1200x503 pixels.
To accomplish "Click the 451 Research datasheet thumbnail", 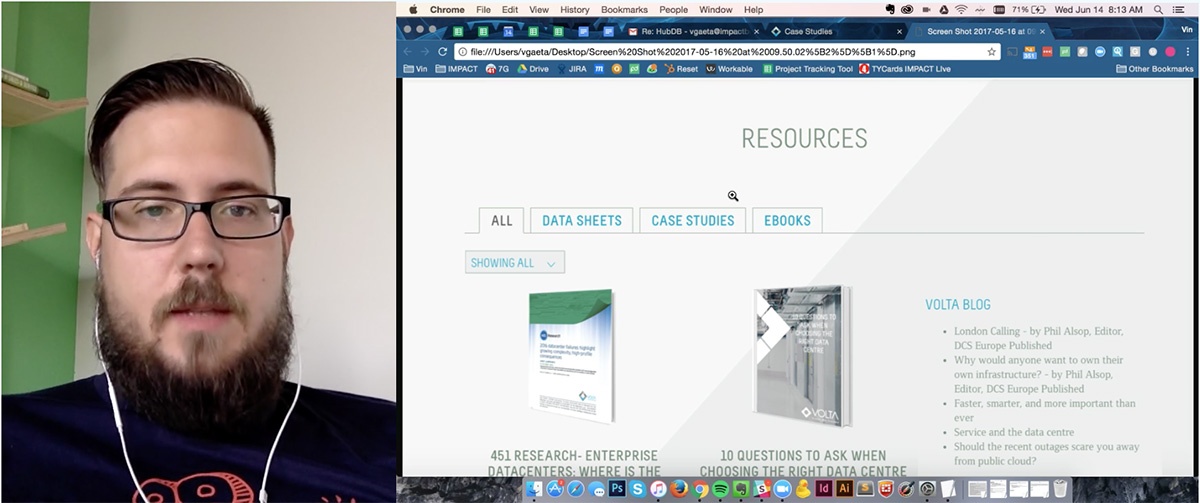I will point(570,355).
